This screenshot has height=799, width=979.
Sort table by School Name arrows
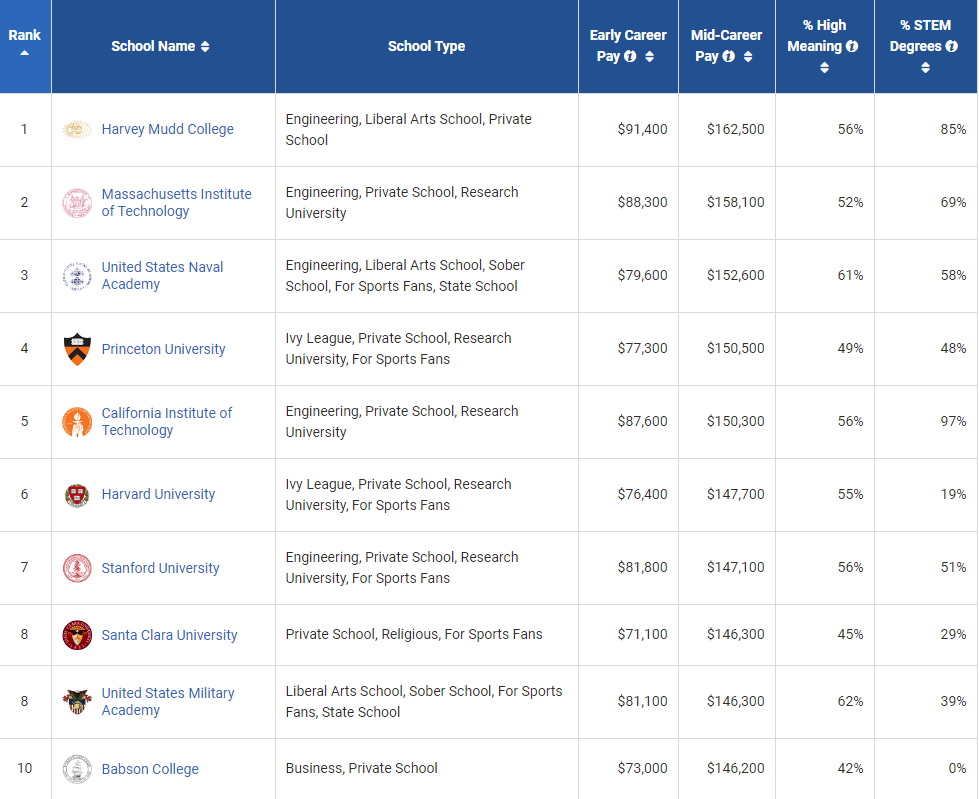click(x=205, y=46)
